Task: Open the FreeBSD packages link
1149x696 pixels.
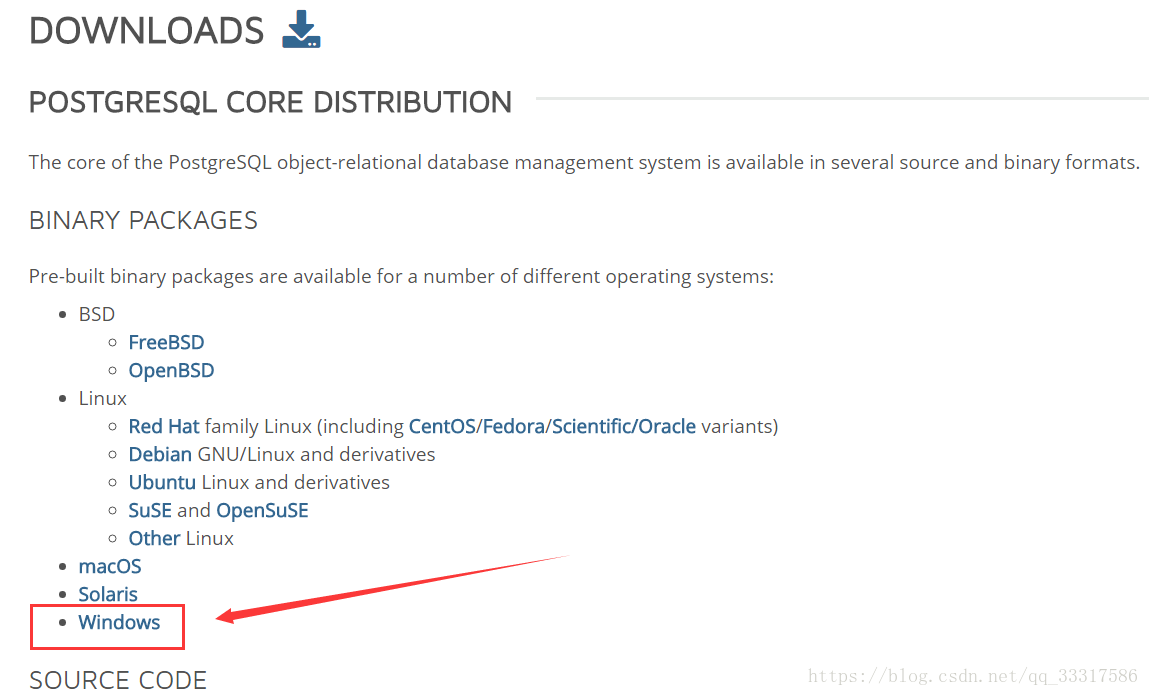Action: pyautogui.click(x=166, y=342)
